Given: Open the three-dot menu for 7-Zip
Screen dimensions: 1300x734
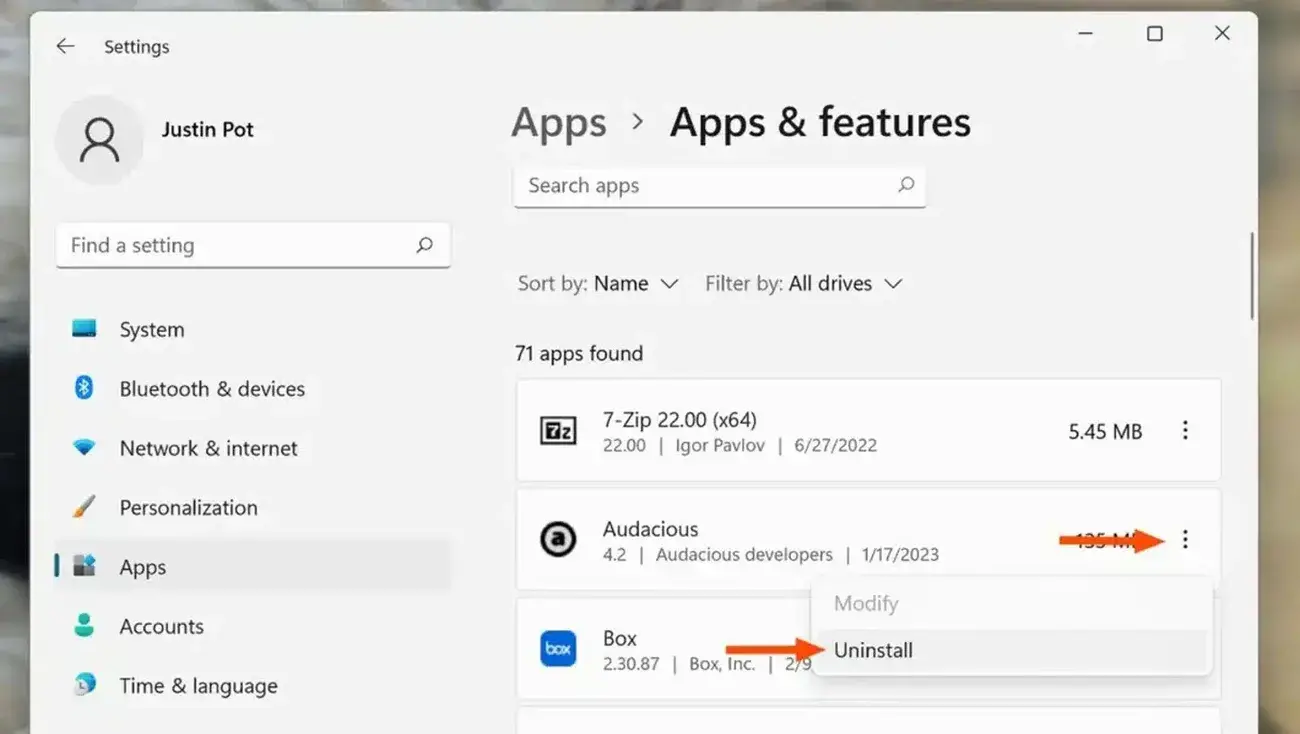Looking at the screenshot, I should tap(1185, 430).
